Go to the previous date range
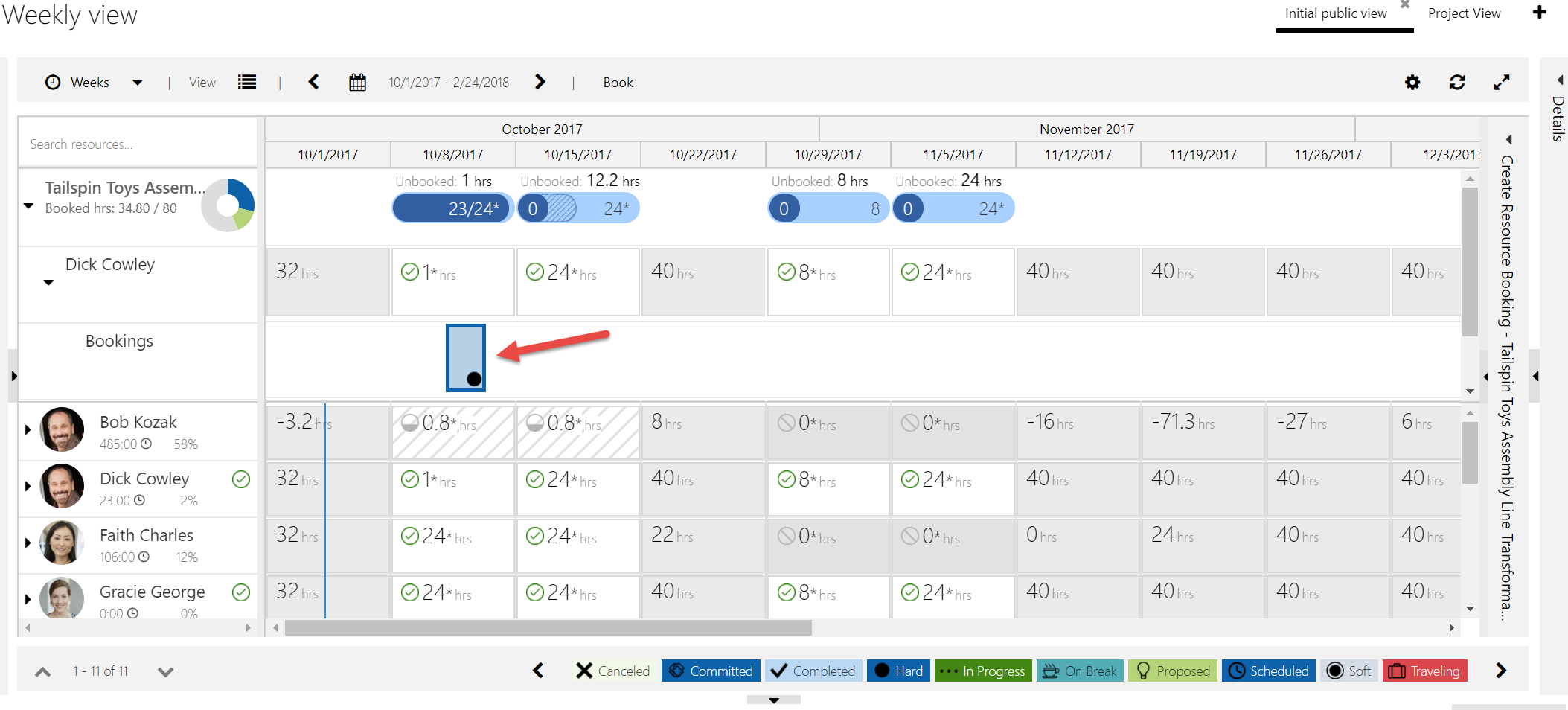 click(314, 83)
